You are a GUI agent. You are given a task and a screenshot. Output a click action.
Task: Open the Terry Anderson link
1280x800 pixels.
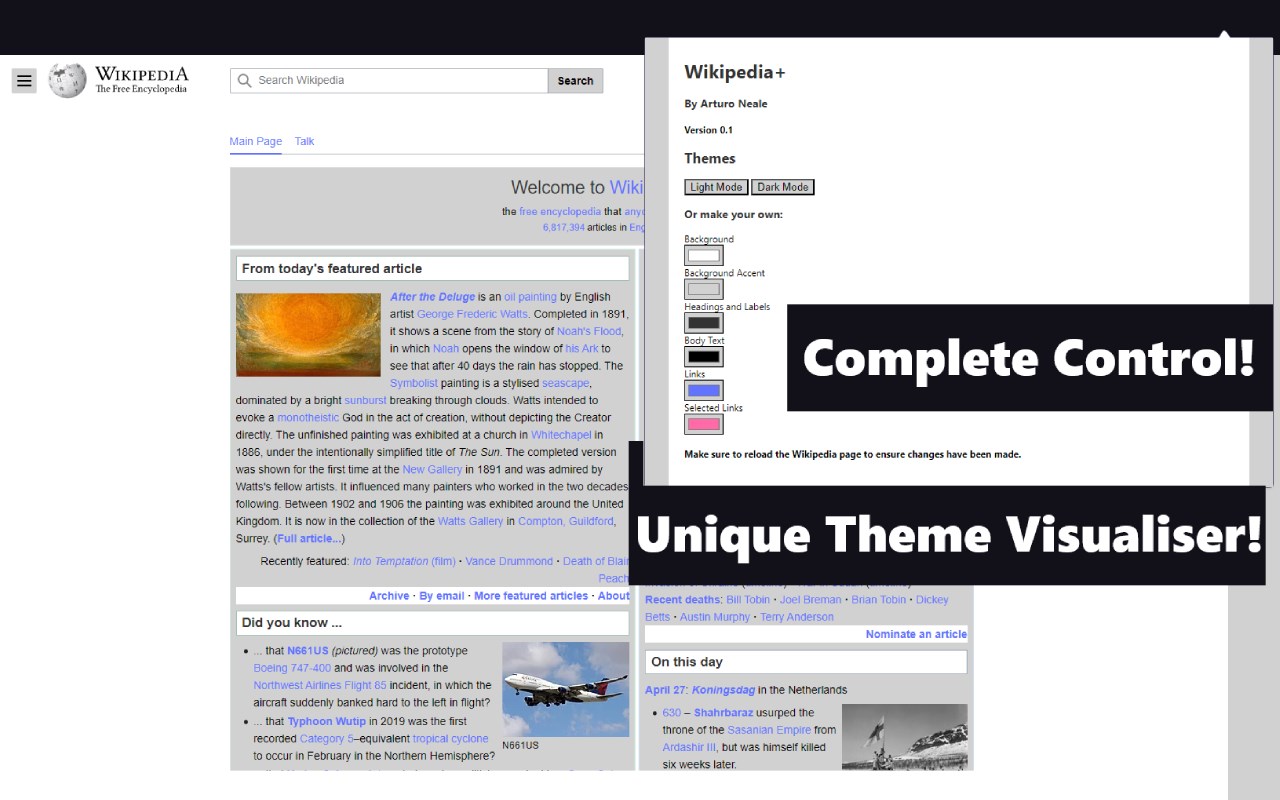point(797,617)
